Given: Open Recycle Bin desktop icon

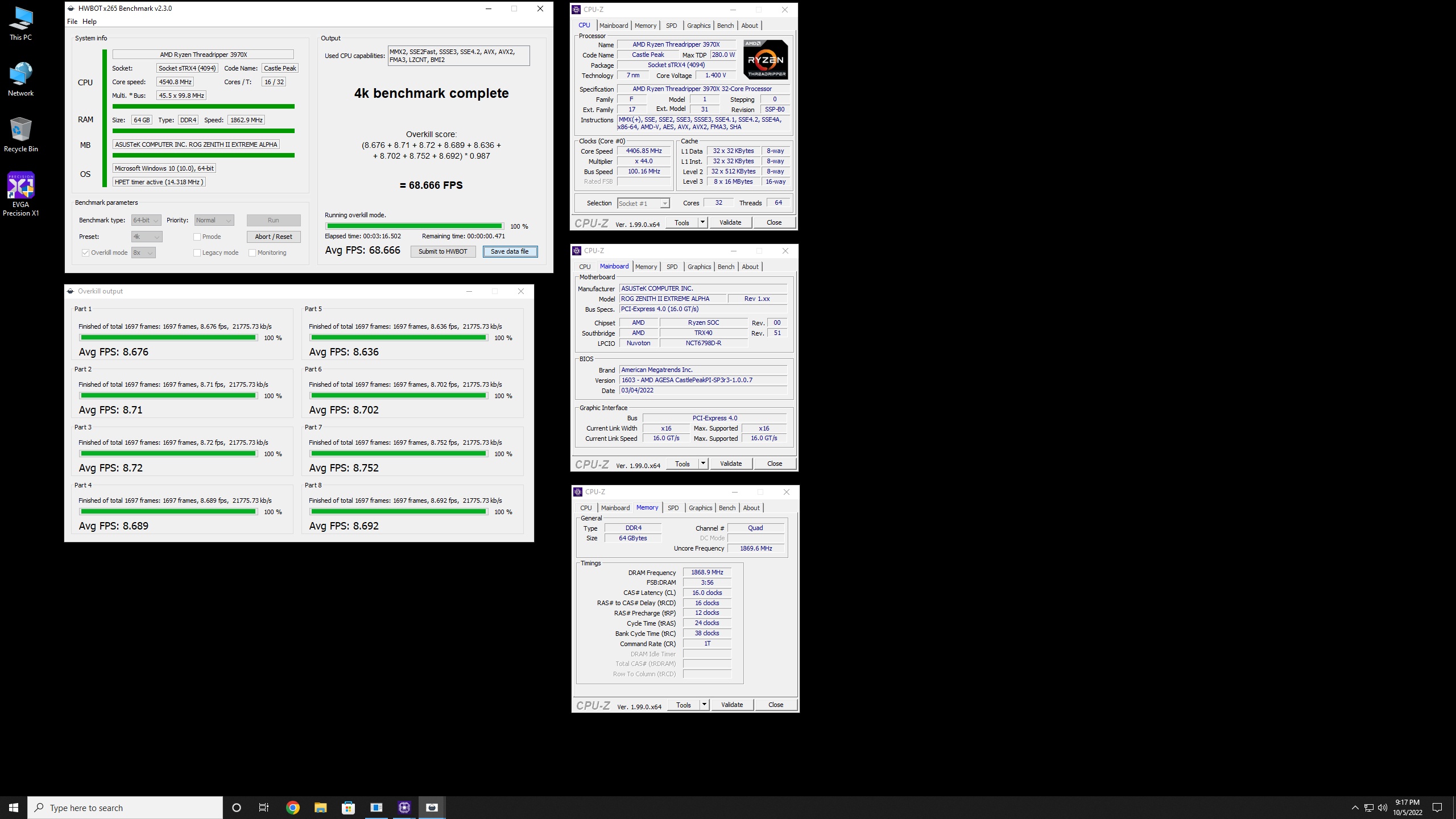Looking at the screenshot, I should click(x=20, y=135).
